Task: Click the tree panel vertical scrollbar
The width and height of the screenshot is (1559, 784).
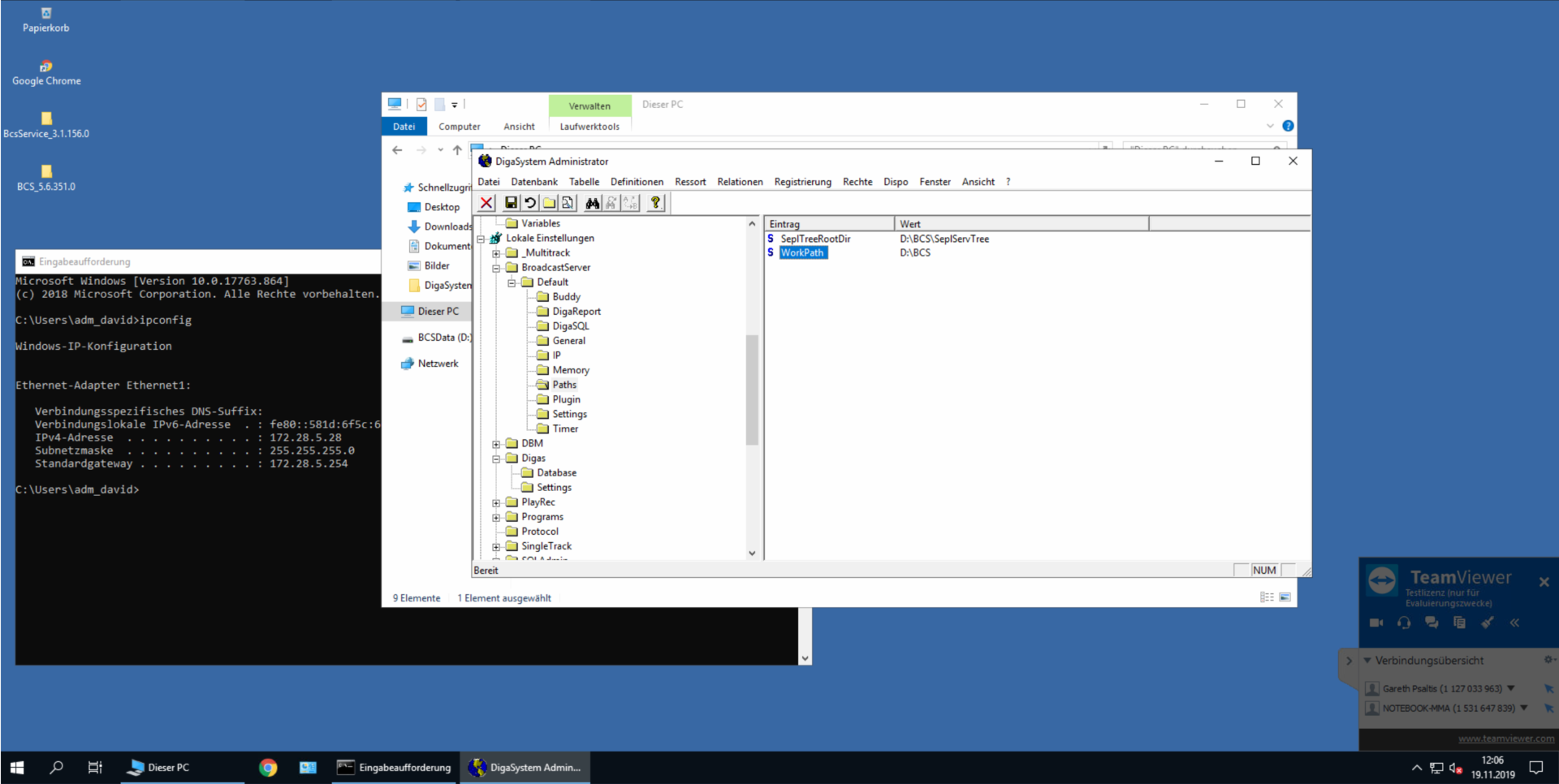Action: click(x=752, y=390)
